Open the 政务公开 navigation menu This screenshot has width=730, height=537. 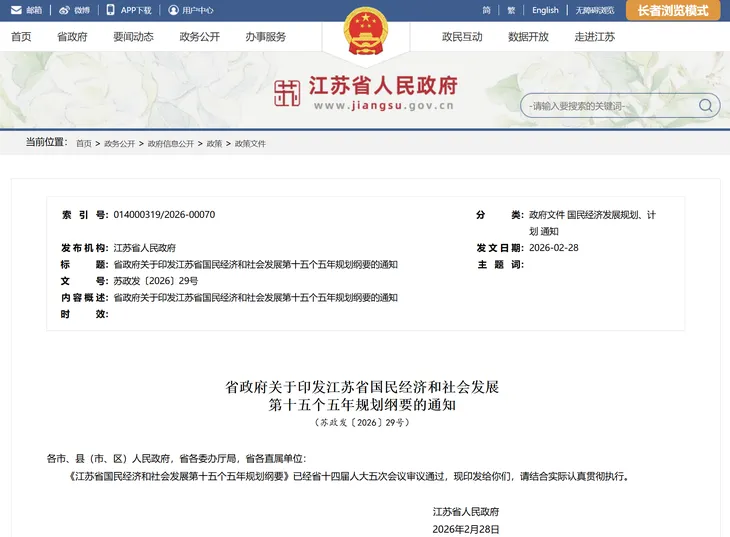(199, 37)
